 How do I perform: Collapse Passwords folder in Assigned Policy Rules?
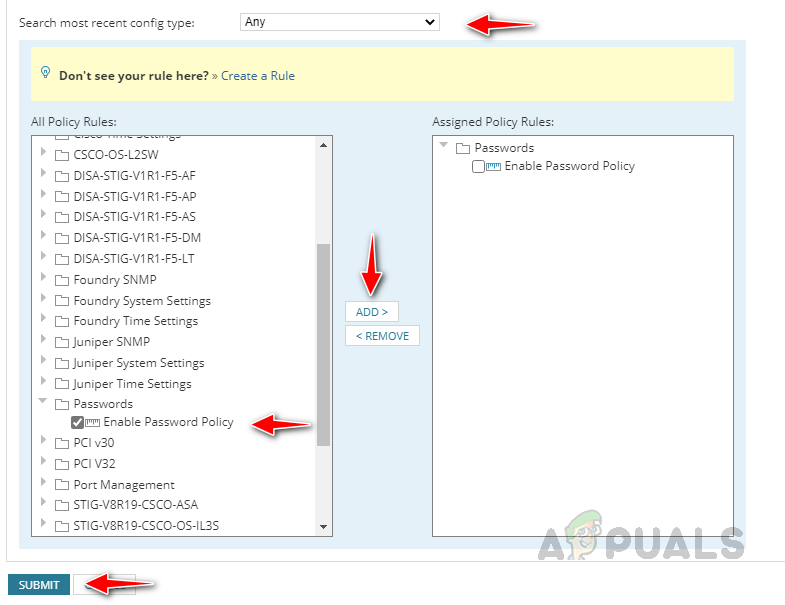click(444, 145)
